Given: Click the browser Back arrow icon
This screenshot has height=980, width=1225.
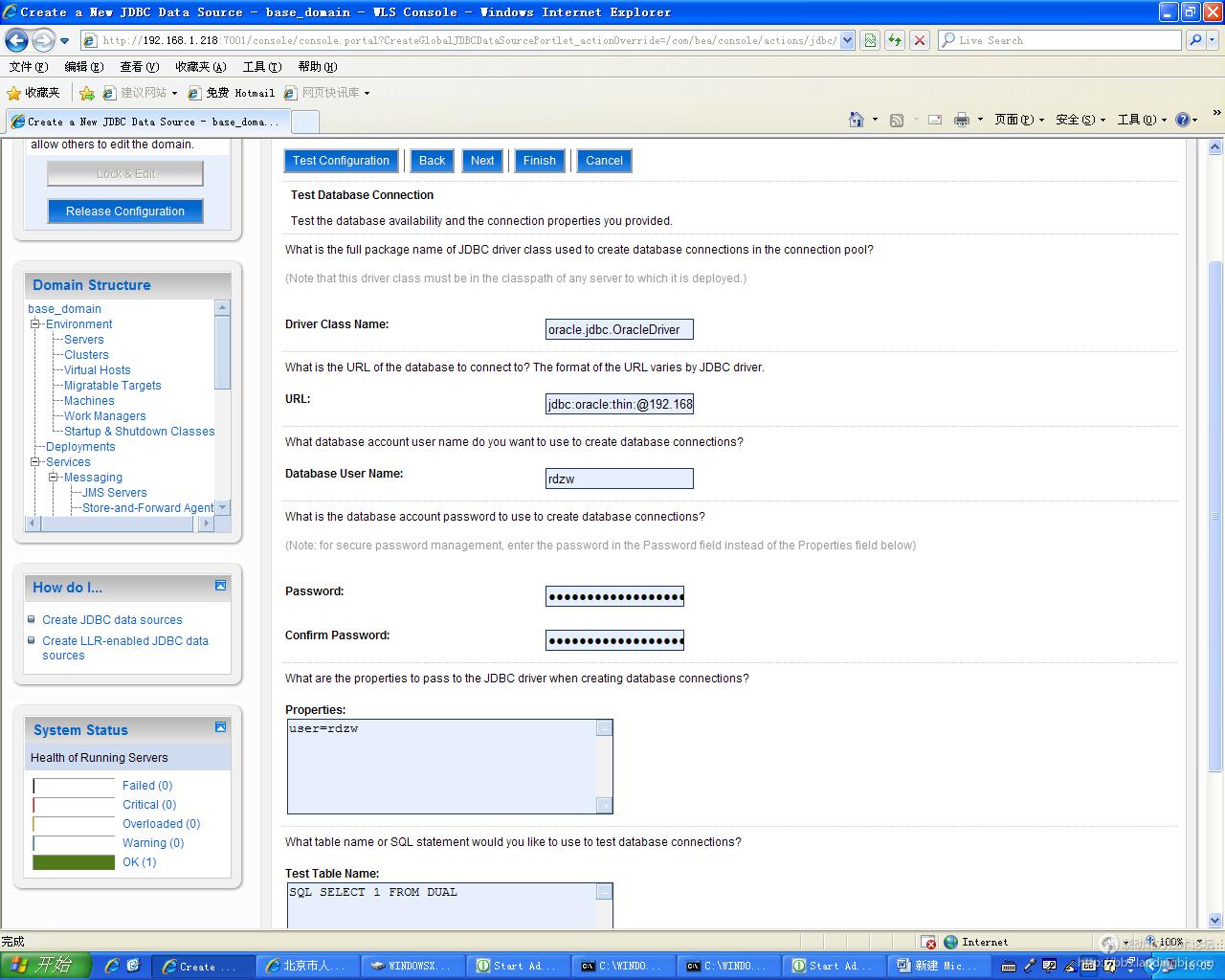Looking at the screenshot, I should [x=16, y=40].
